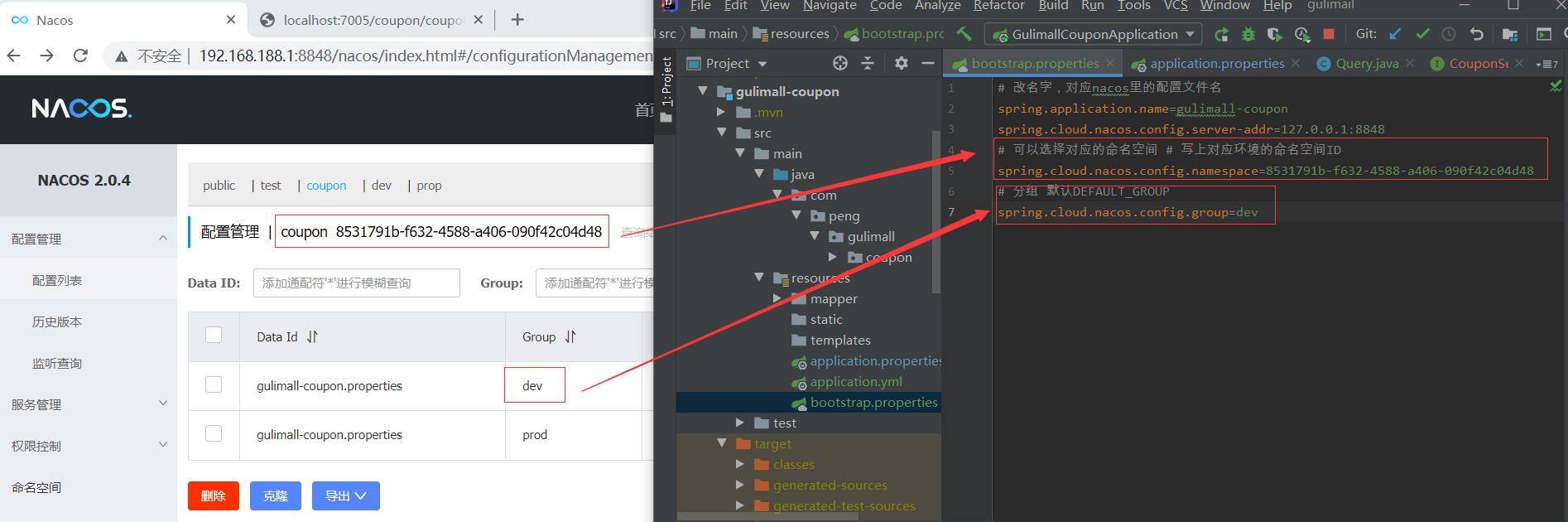
Task: Click the Build project hammer icon
Action: pyautogui.click(x=963, y=34)
